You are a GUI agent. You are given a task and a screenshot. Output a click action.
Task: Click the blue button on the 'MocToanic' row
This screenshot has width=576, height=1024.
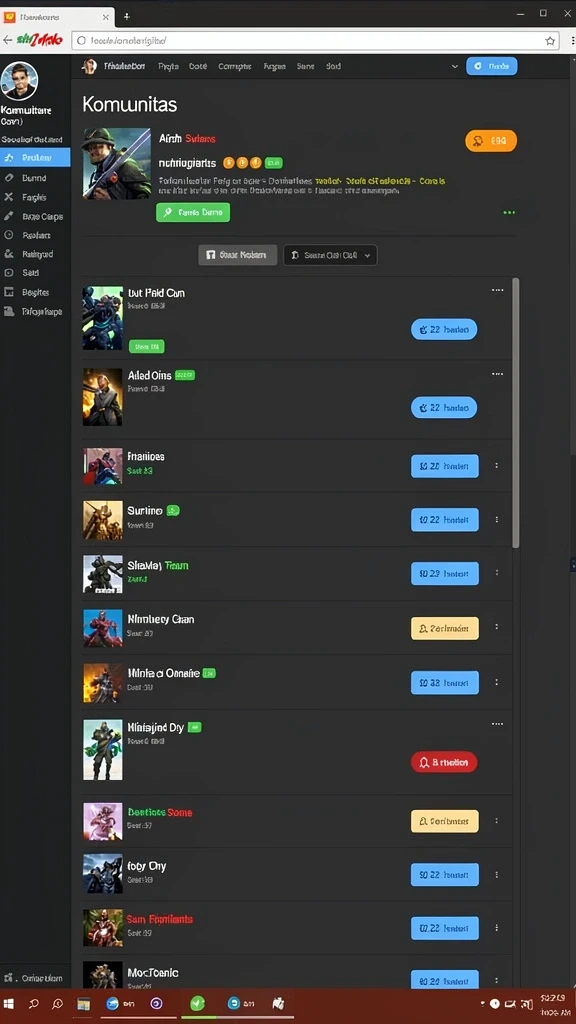point(445,980)
